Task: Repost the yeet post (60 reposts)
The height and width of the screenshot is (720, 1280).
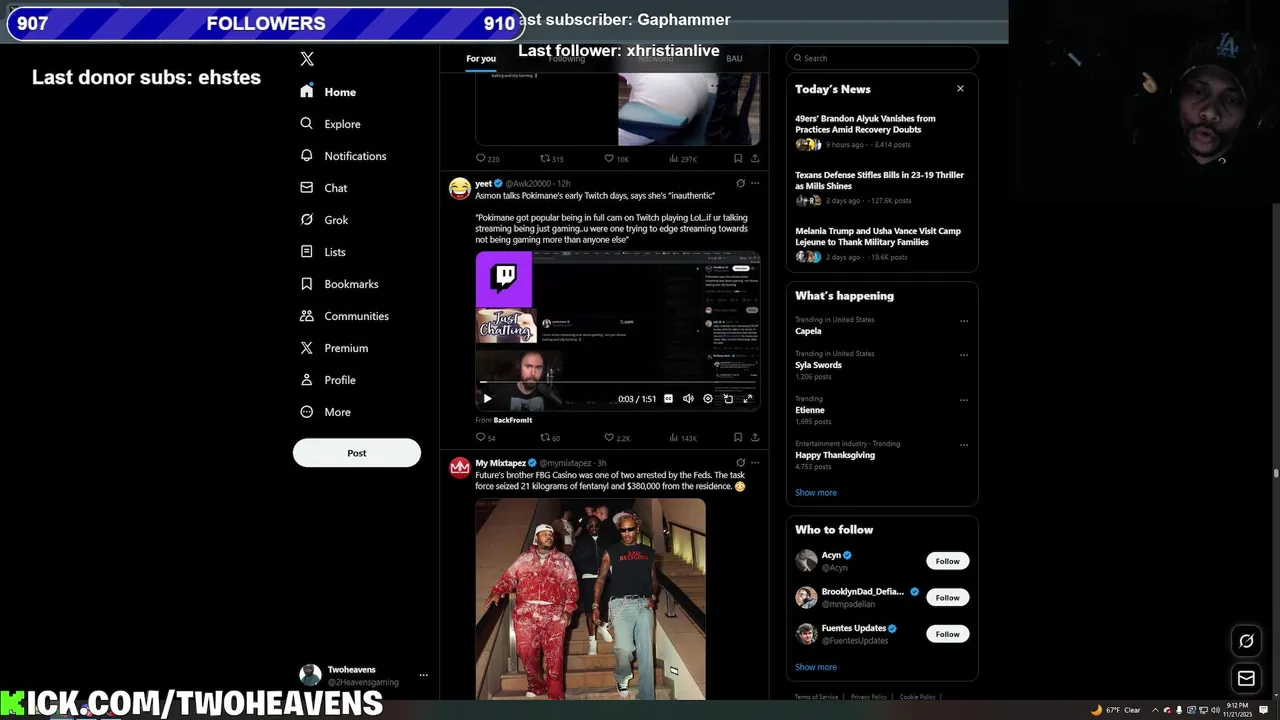Action: (550, 438)
